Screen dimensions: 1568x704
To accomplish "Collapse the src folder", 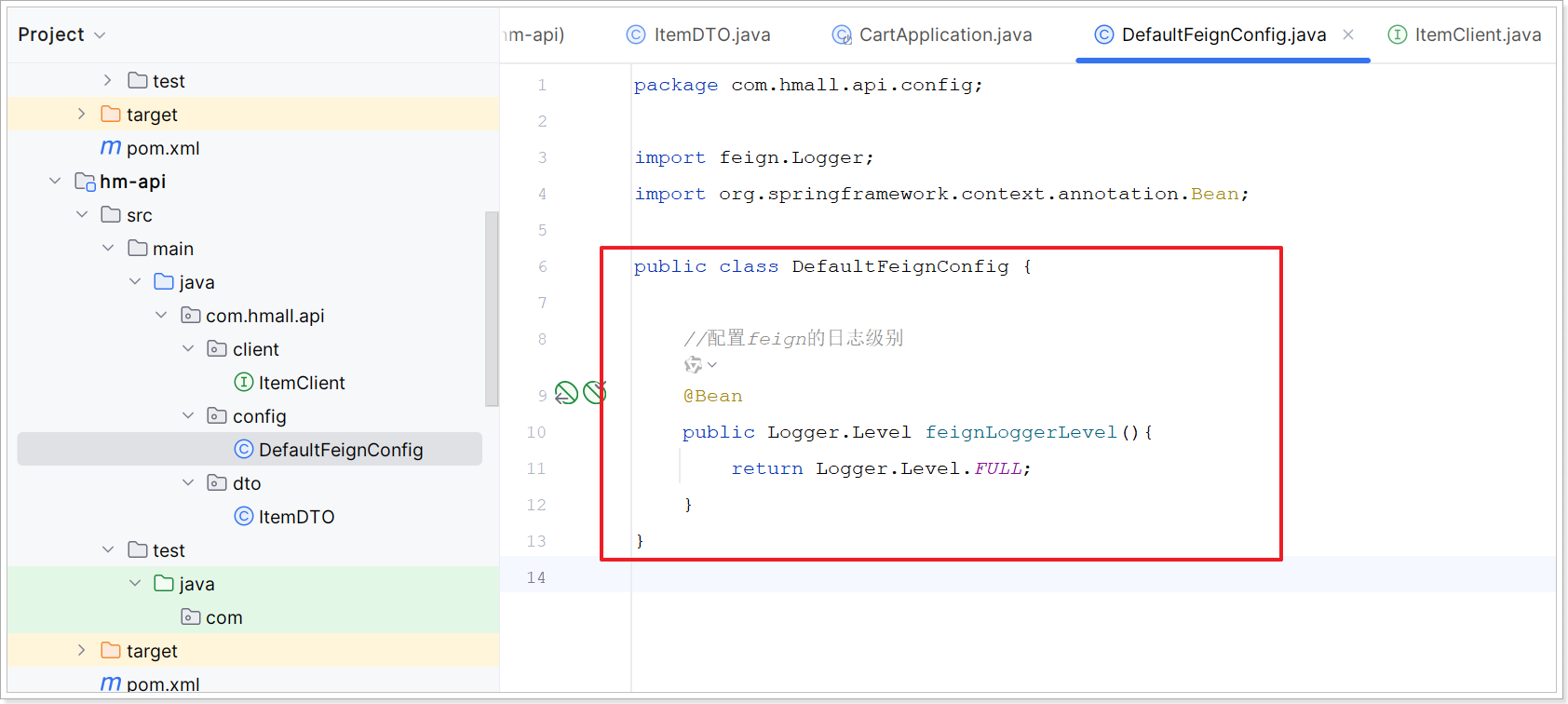I will point(82,215).
